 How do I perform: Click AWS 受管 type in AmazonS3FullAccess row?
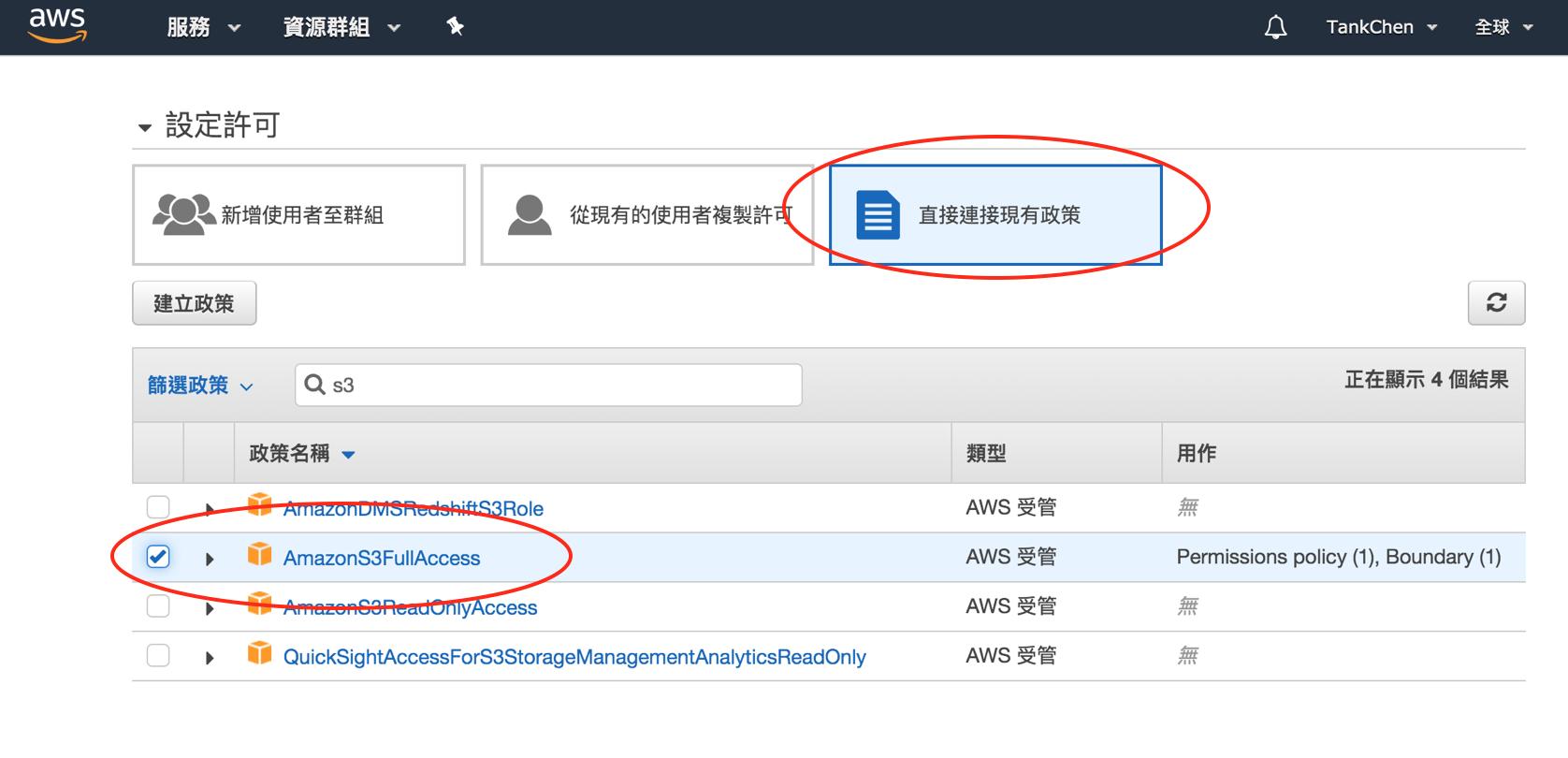point(1011,558)
